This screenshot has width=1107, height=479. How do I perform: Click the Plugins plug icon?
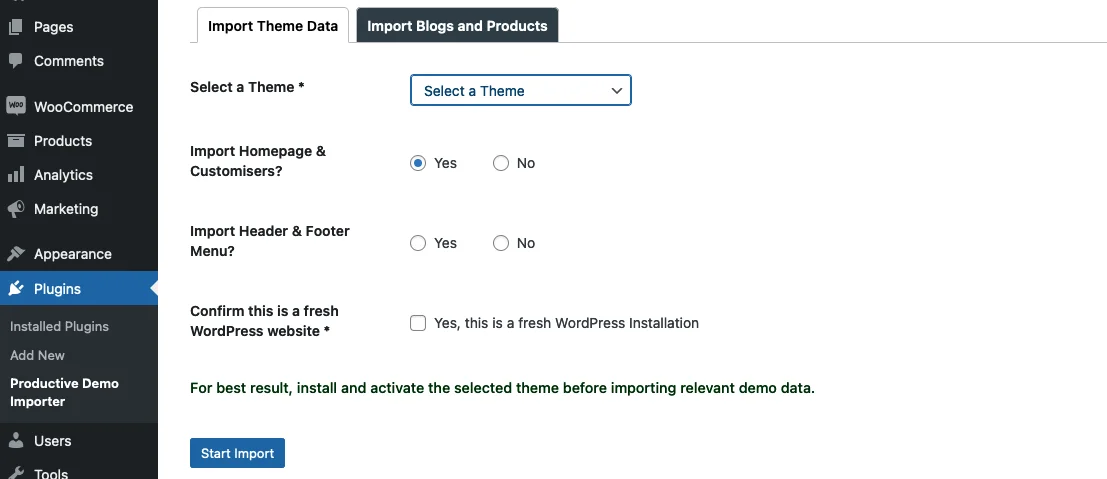16,288
